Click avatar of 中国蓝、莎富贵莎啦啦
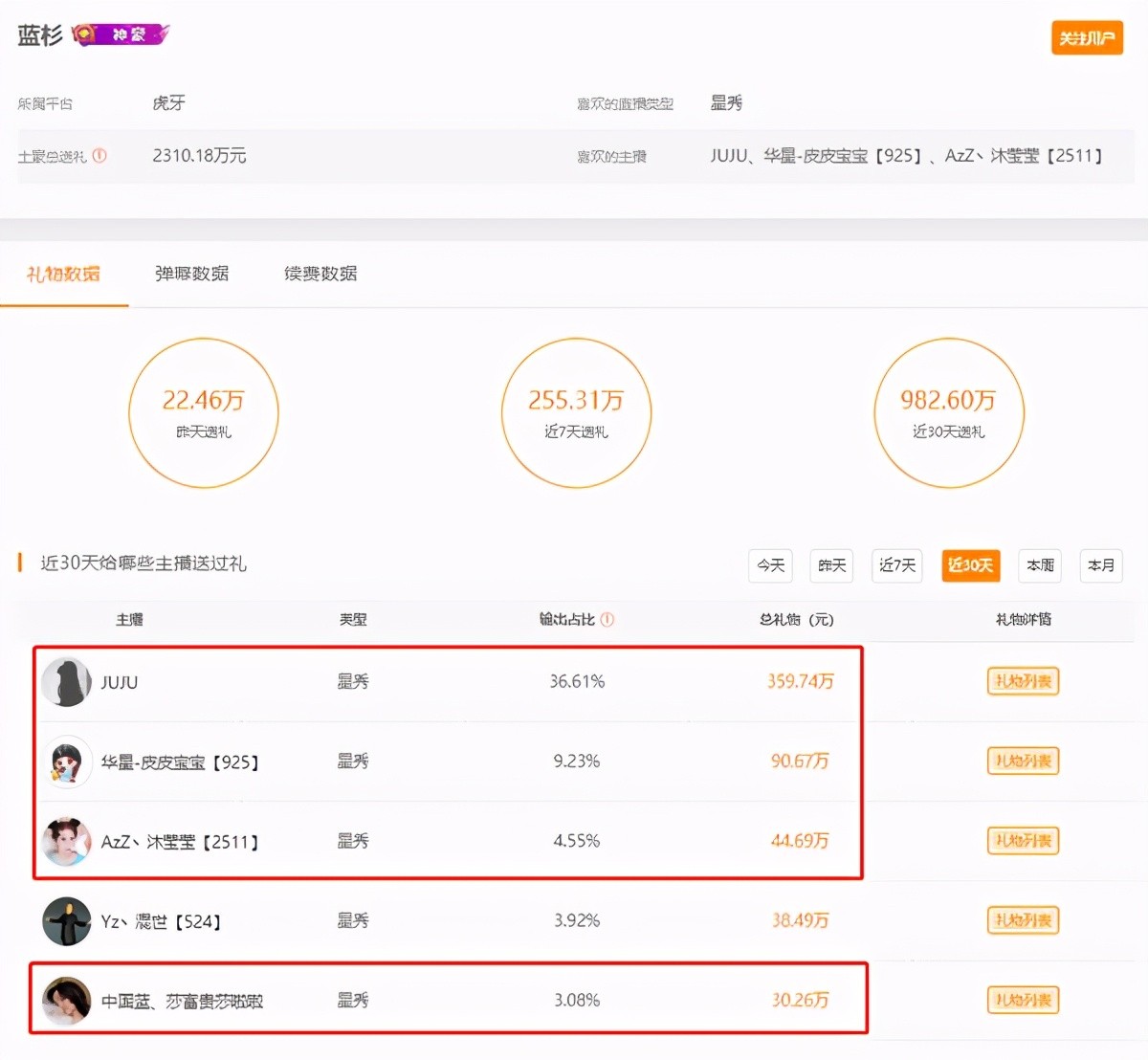Viewport: 1148px width, 1060px height. tap(66, 1001)
